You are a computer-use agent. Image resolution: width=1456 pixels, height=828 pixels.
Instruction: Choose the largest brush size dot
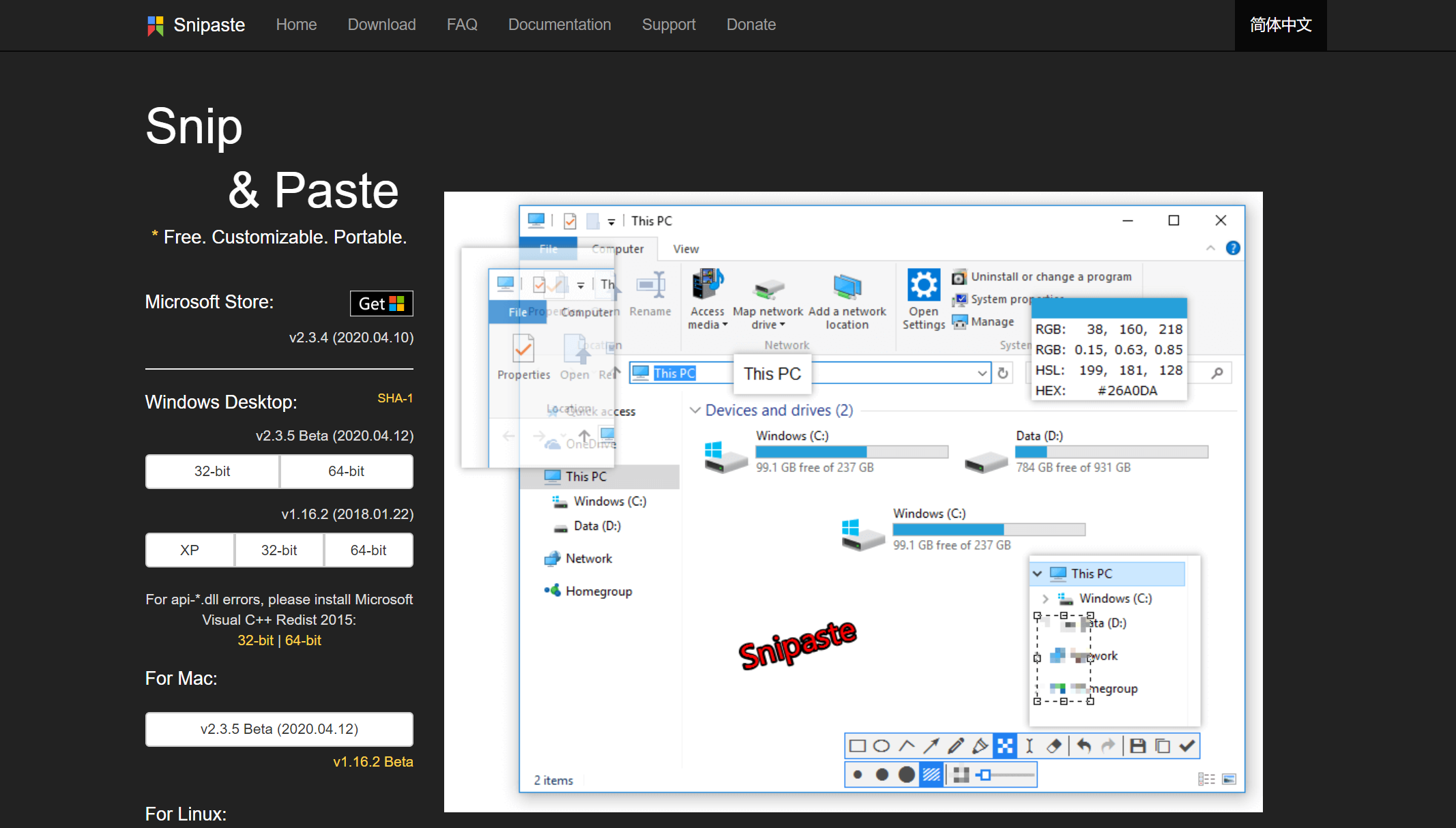click(907, 775)
